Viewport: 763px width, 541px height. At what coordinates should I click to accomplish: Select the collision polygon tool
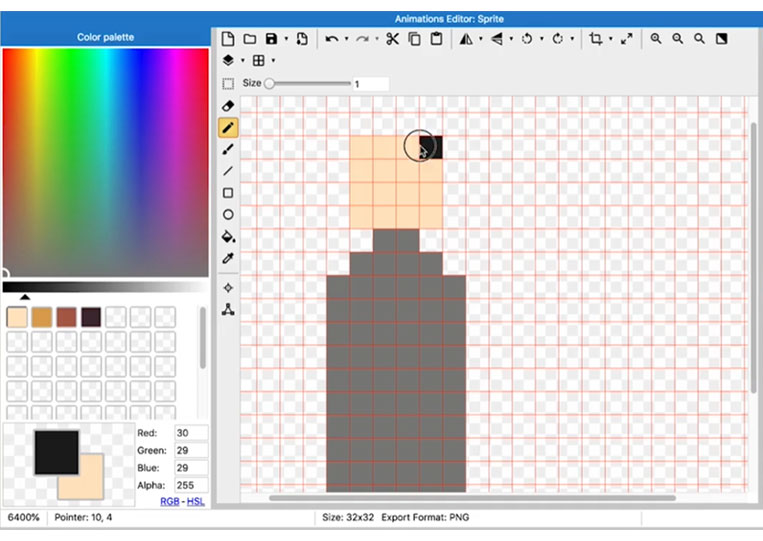click(x=228, y=309)
